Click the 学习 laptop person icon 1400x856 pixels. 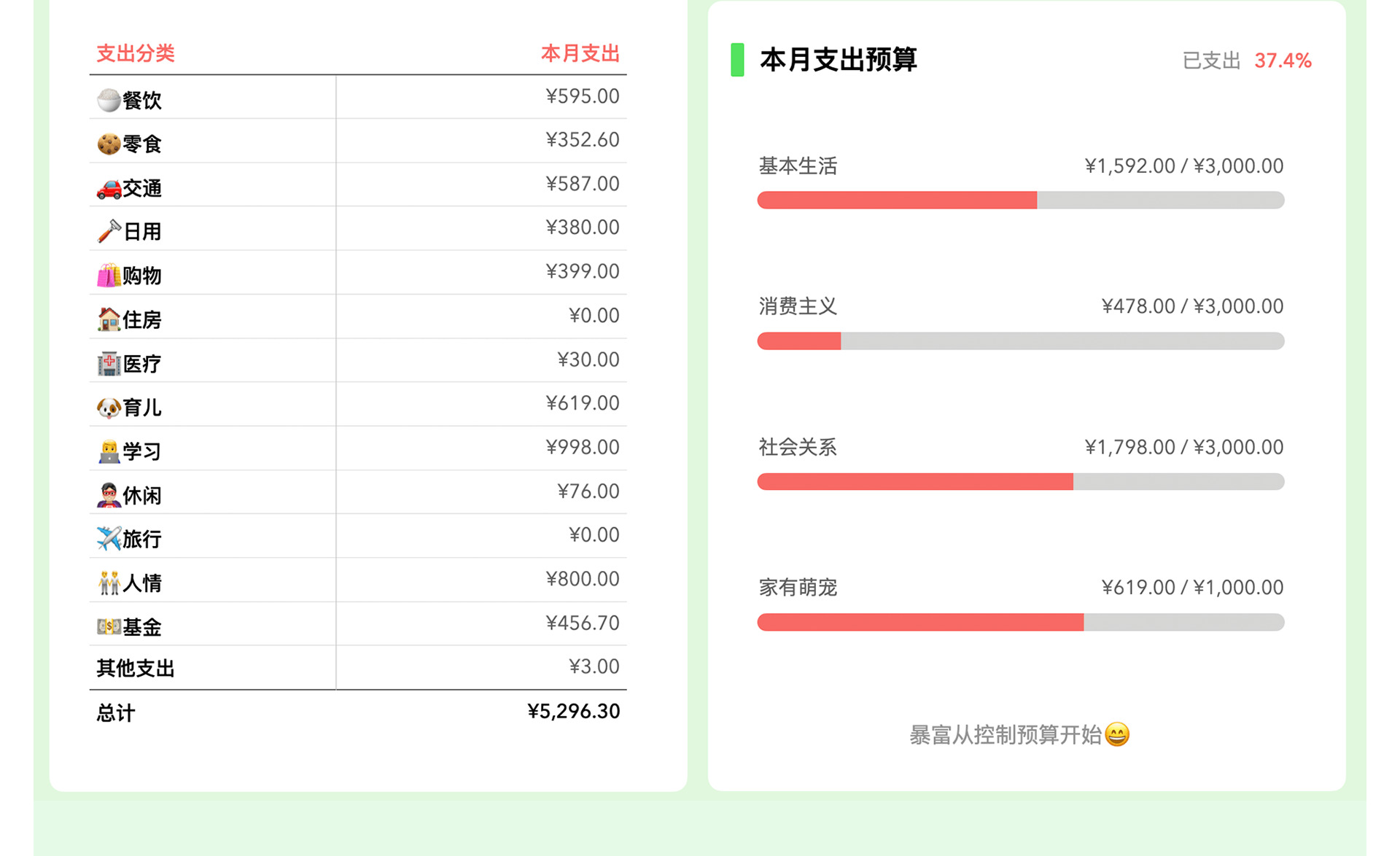point(108,451)
